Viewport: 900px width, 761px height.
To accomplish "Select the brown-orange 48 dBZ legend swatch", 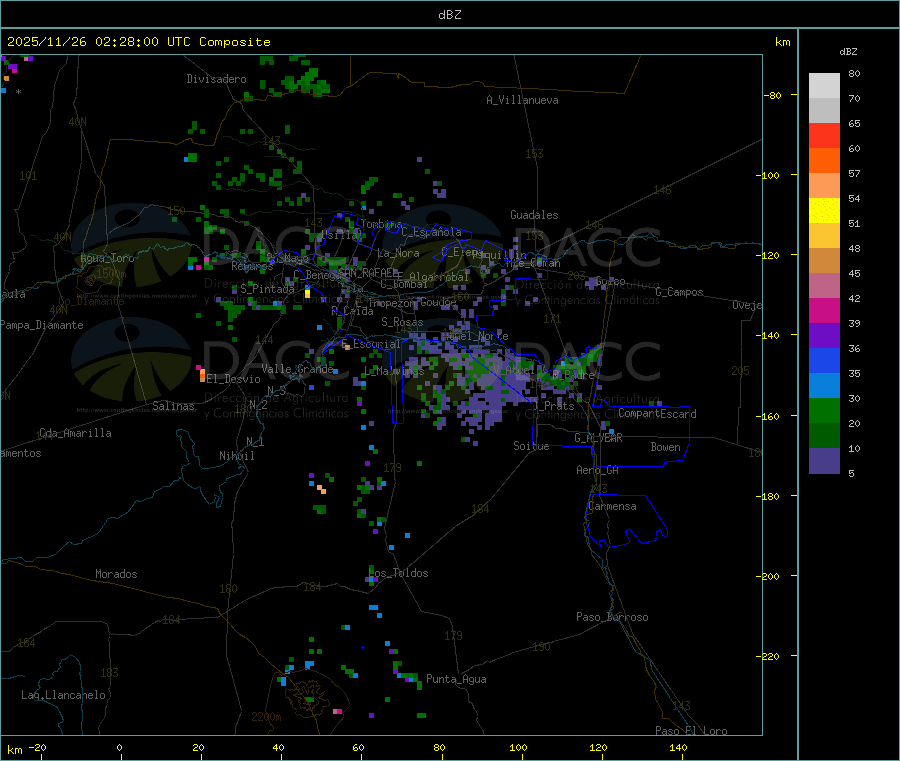I will coord(824,261).
